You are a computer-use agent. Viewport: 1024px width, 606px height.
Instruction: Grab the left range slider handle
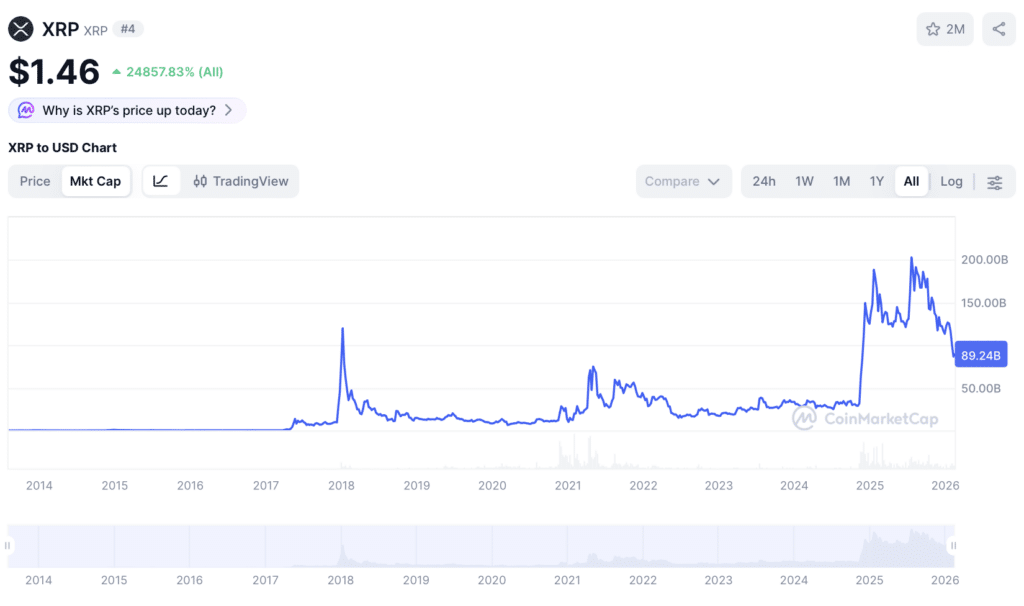pyautogui.click(x=8, y=545)
